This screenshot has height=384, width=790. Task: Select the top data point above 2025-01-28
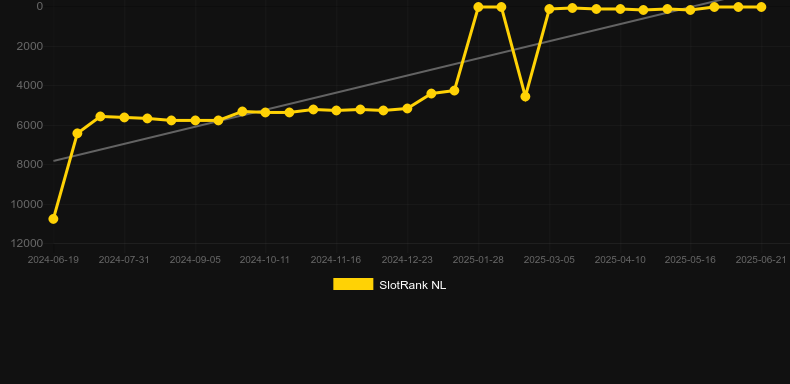(x=478, y=7)
